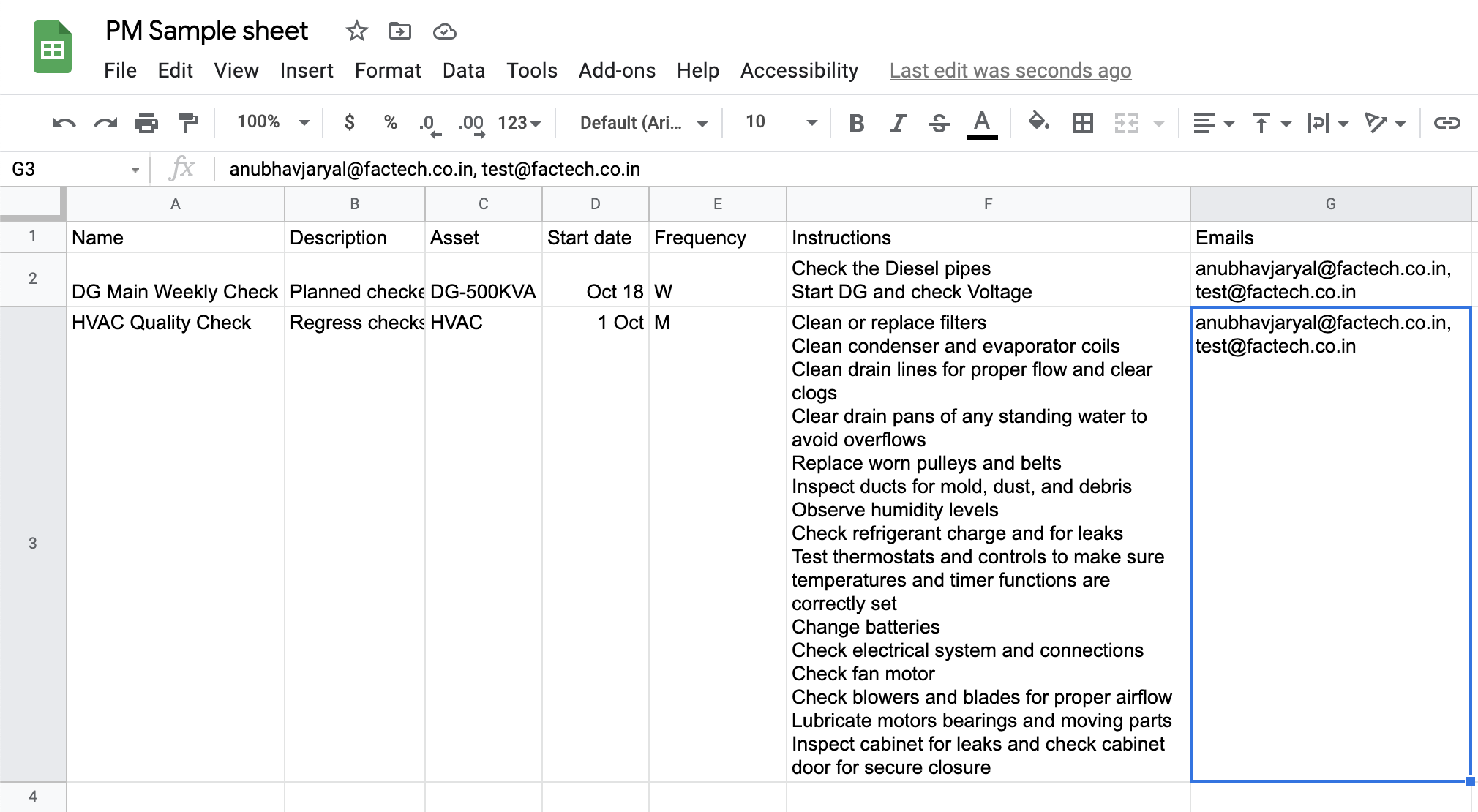The width and height of the screenshot is (1478, 812).
Task: Select the 'Instructions' header cell
Action: point(989,238)
